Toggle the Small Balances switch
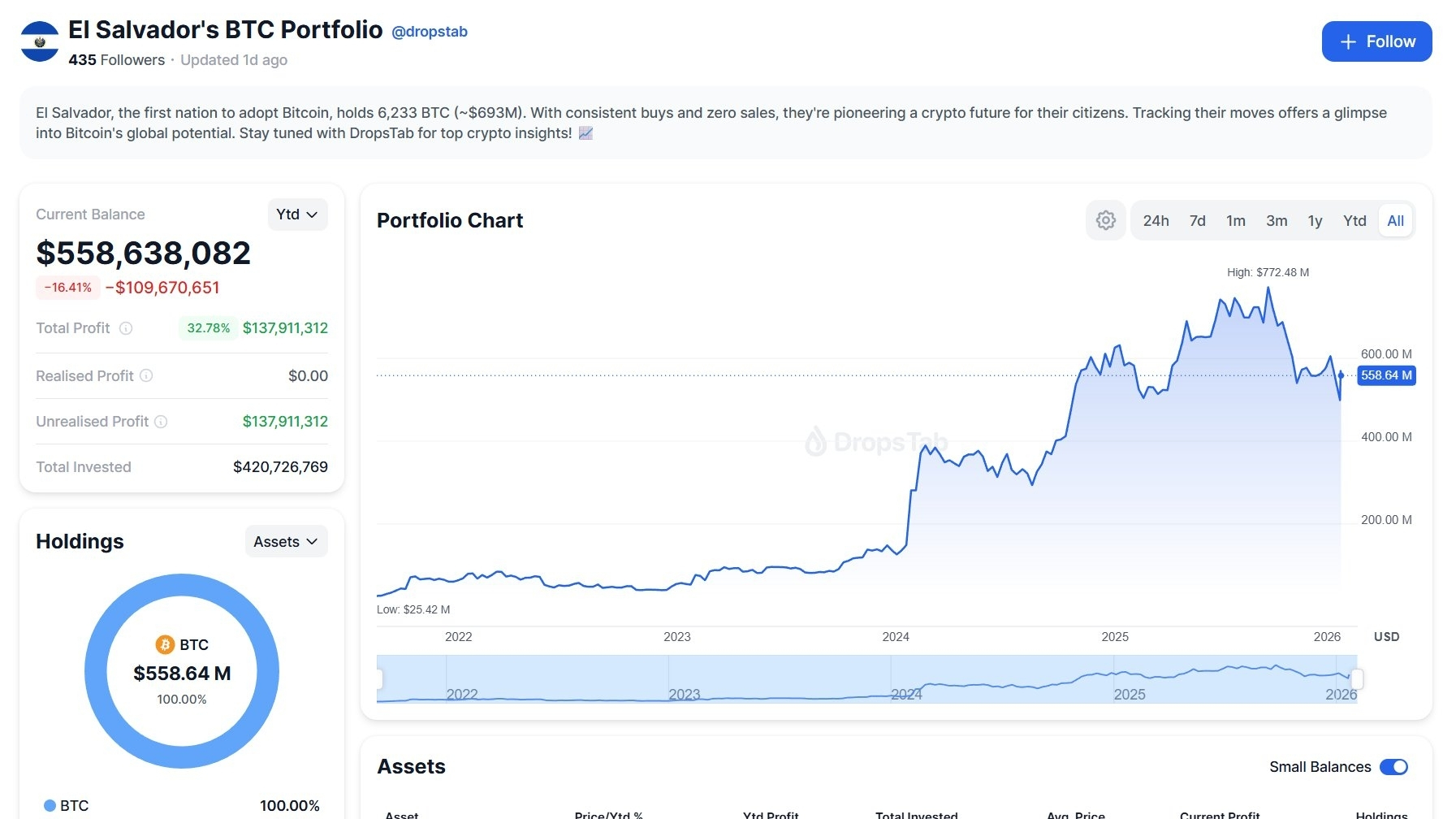The image size is (1456, 819). [1393, 767]
